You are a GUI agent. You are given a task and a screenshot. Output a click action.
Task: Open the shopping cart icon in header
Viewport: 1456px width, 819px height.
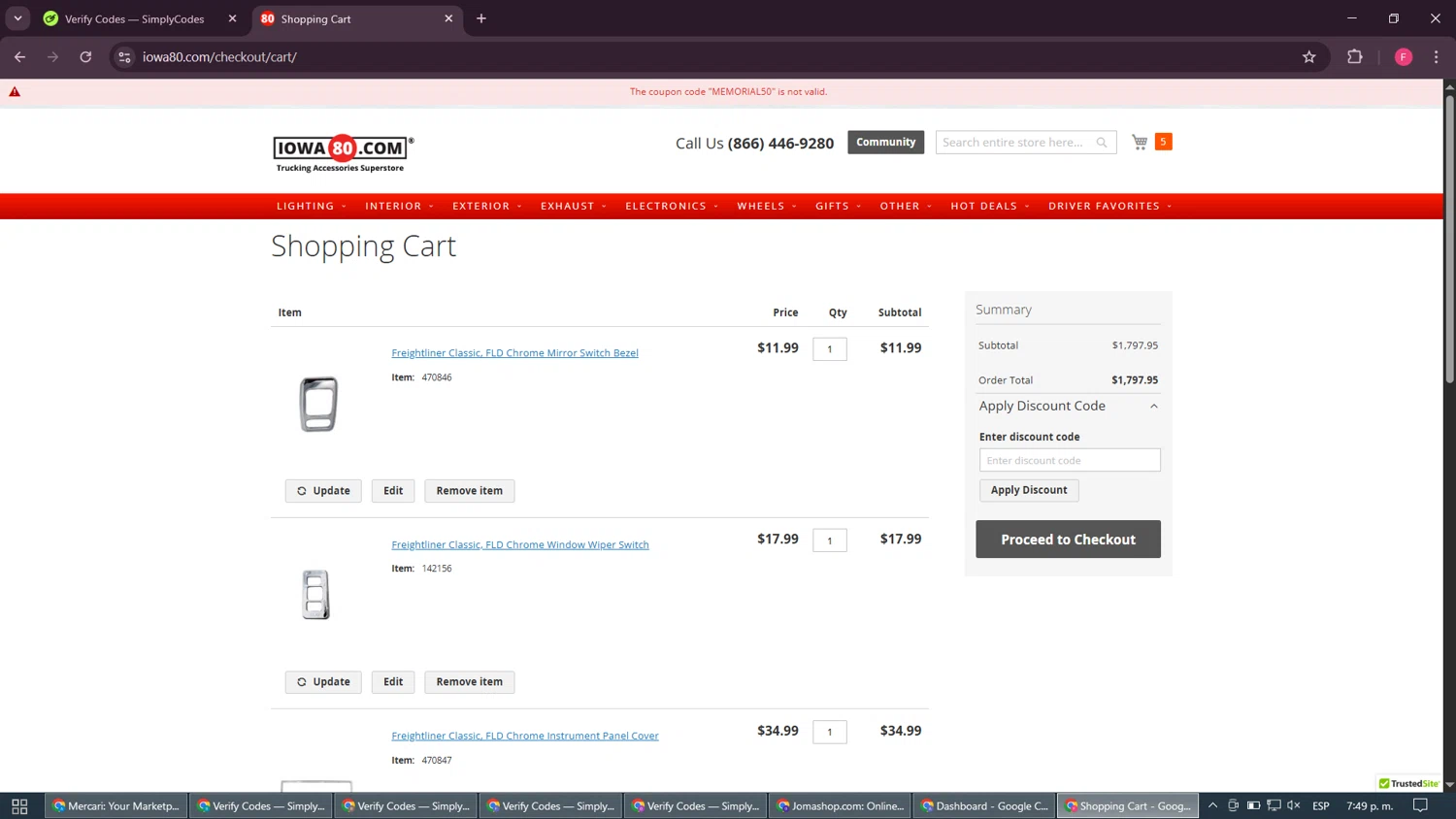click(x=1140, y=143)
